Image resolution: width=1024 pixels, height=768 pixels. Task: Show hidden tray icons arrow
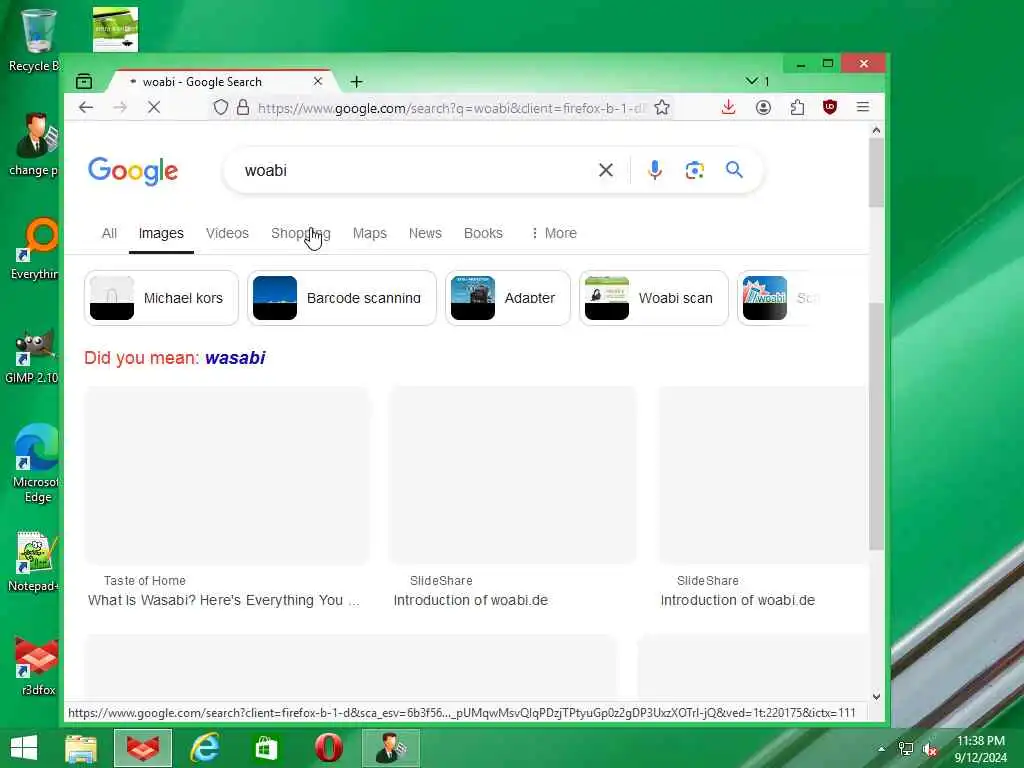(x=882, y=749)
